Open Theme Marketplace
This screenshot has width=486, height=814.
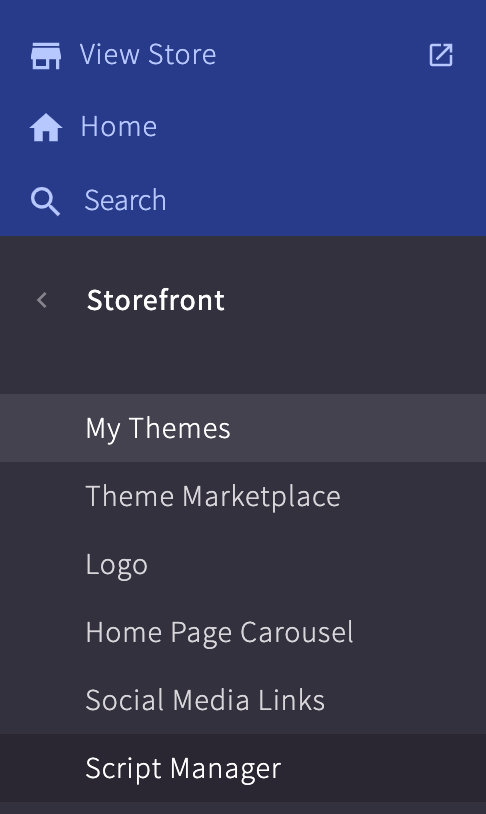pos(213,497)
